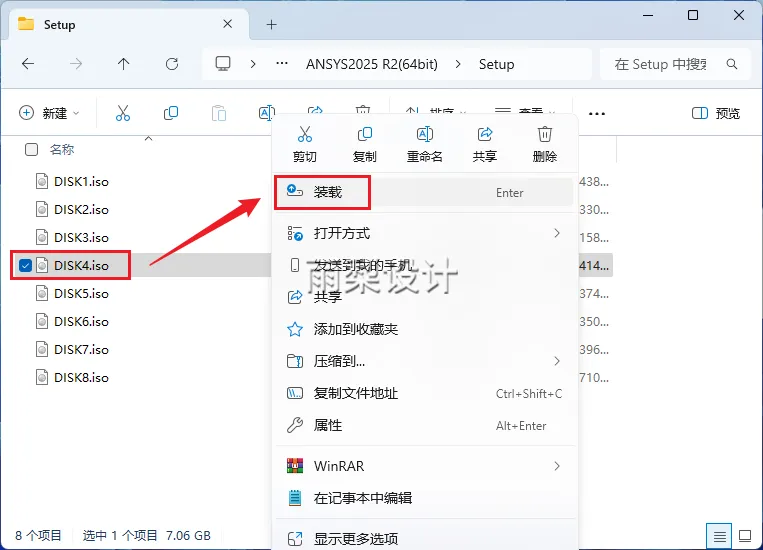This screenshot has height=550, width=763.
Task: Select the DISK1.iso file
Action: (x=81, y=182)
